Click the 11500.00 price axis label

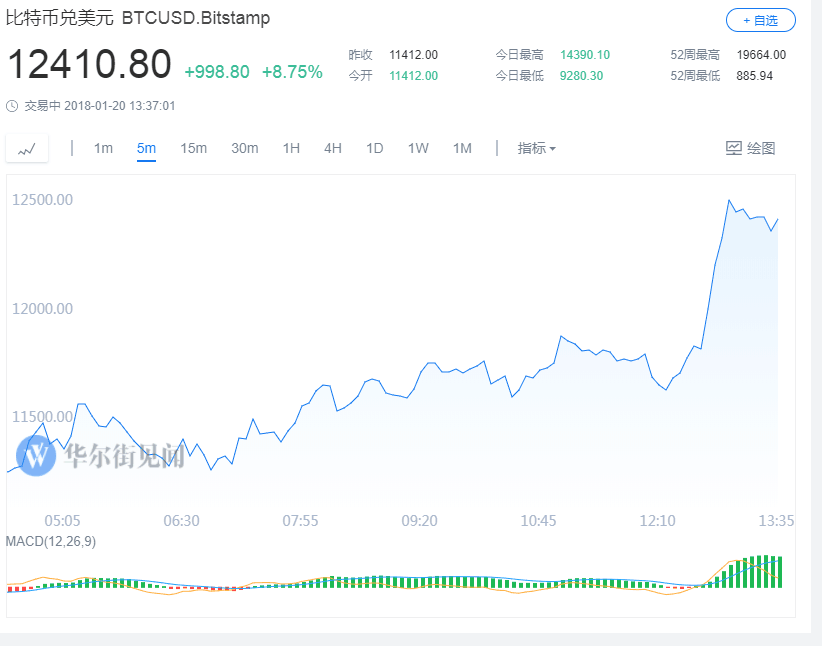pos(42,417)
